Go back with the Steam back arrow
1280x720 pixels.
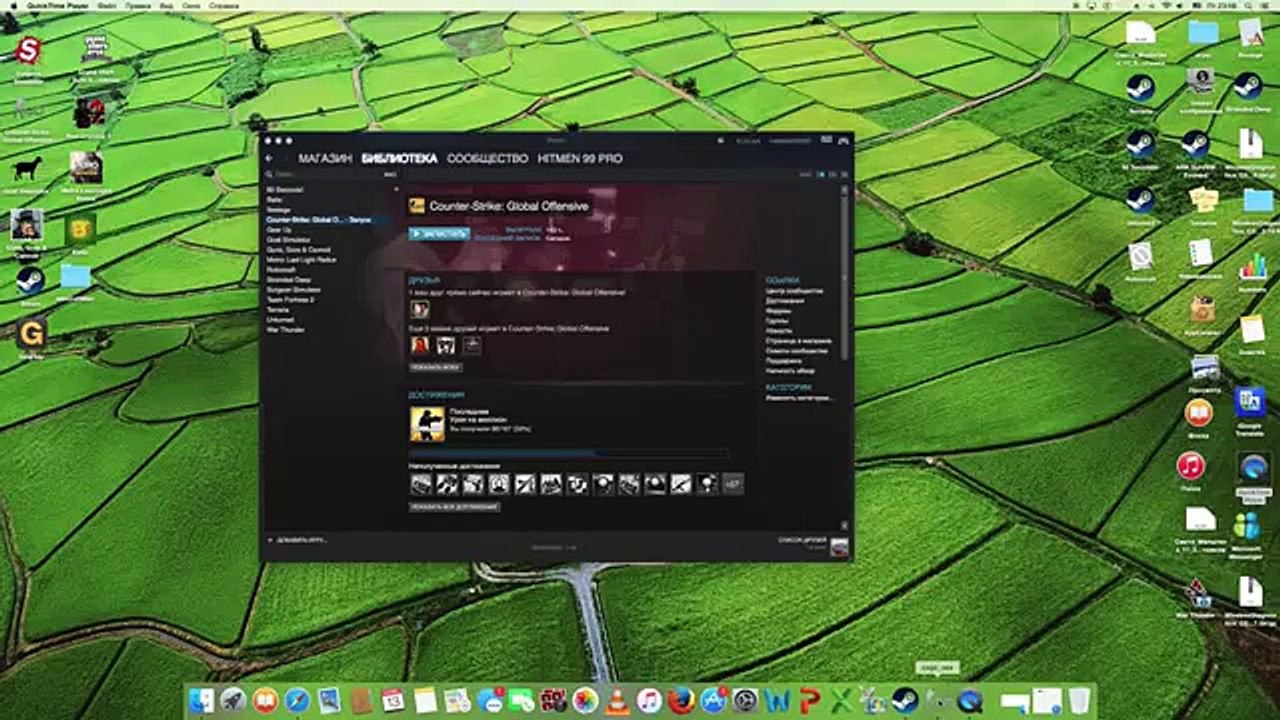coord(269,159)
